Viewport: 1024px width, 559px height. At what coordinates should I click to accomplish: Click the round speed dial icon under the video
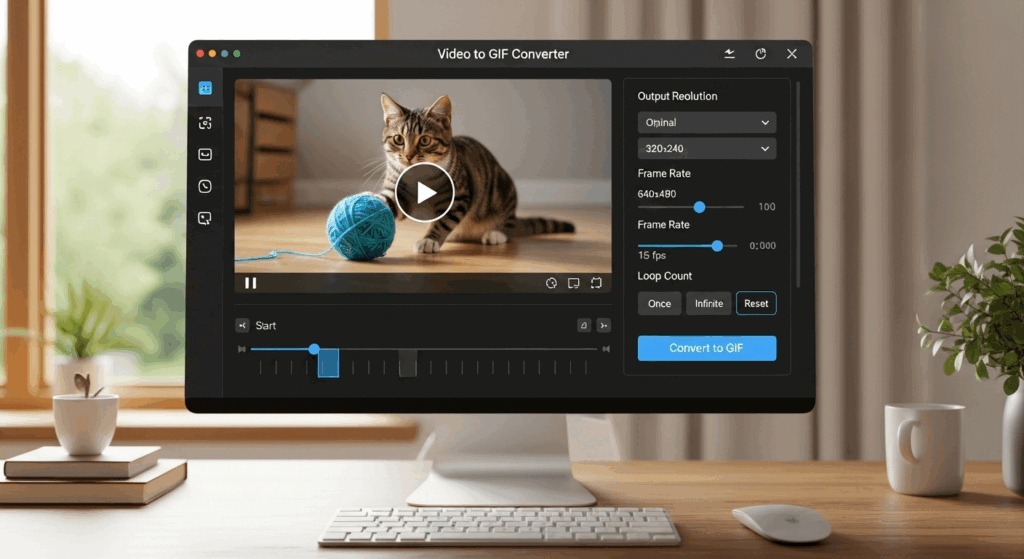(x=551, y=283)
